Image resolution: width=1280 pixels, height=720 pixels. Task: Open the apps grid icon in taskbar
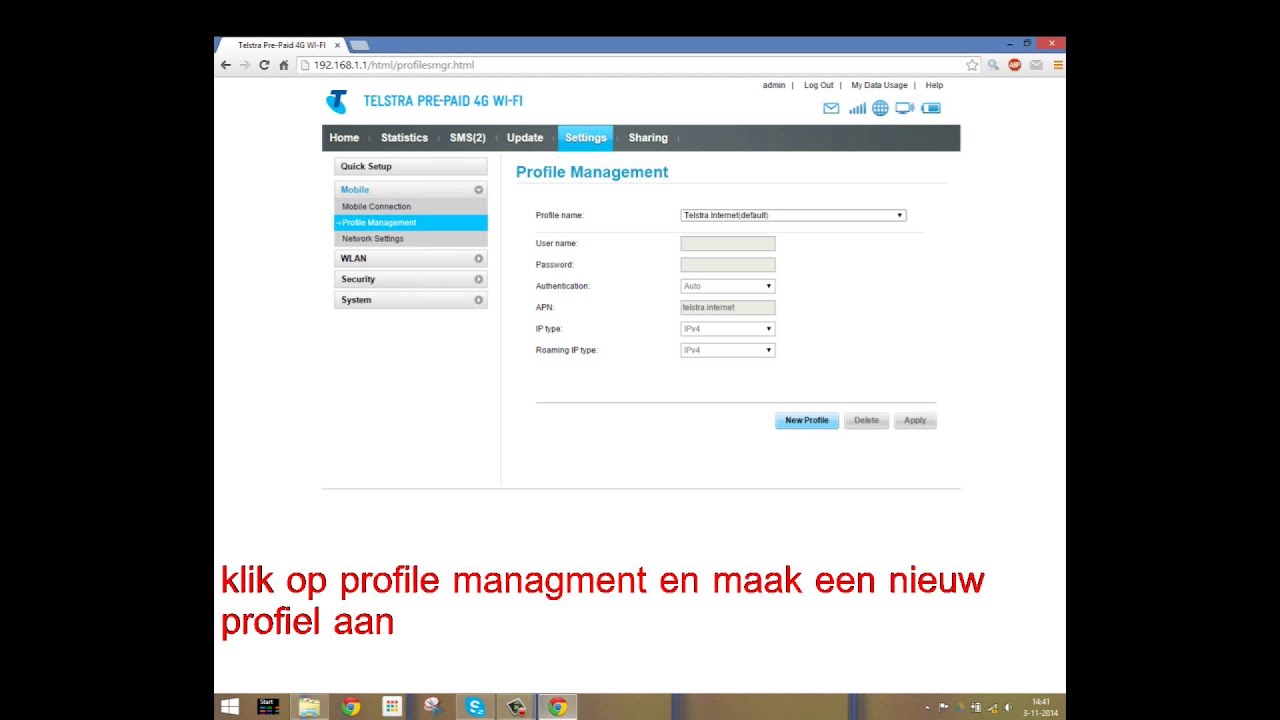pyautogui.click(x=392, y=707)
